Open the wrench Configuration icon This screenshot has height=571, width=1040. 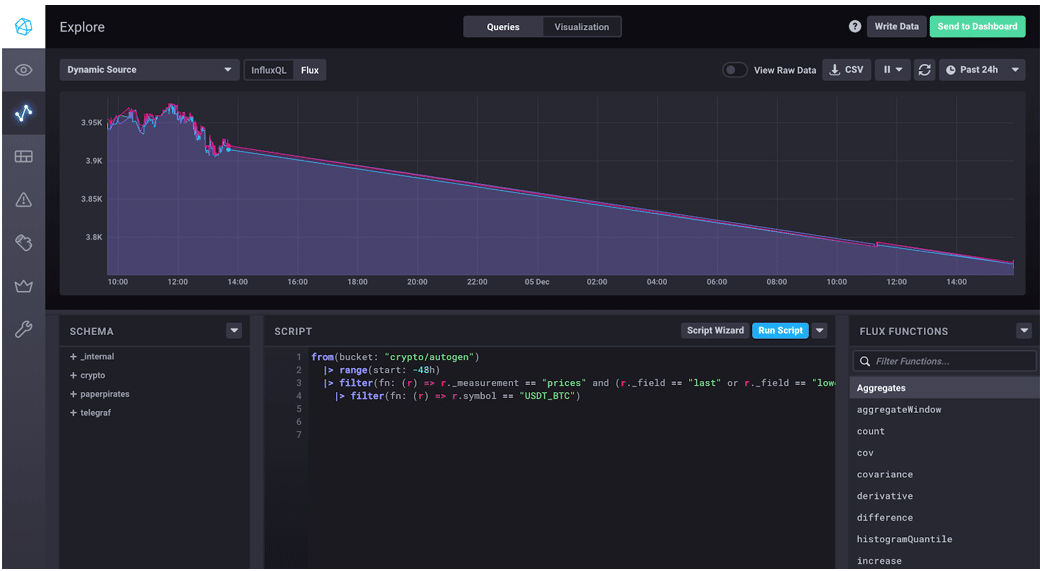(x=23, y=330)
